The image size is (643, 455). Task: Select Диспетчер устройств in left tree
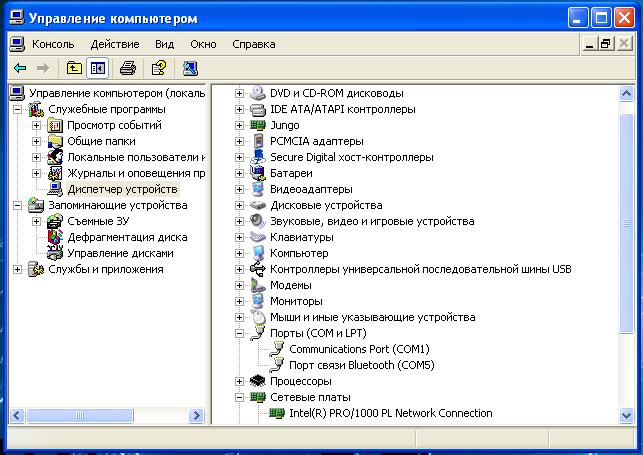122,189
